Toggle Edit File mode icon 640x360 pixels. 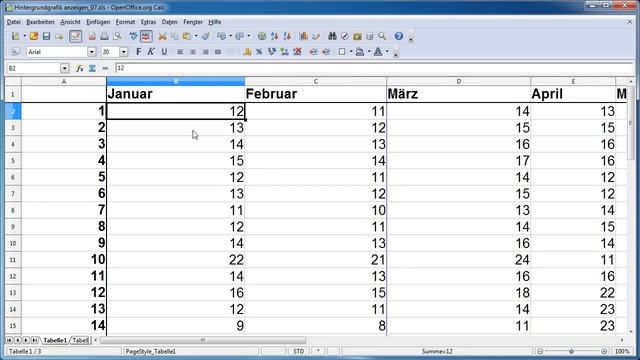click(76, 36)
